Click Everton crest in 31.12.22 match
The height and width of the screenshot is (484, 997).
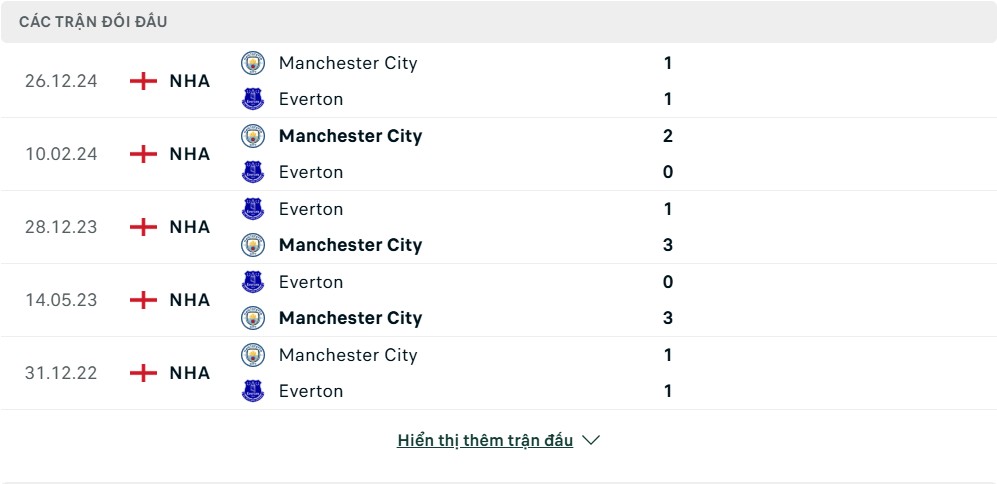tap(253, 391)
